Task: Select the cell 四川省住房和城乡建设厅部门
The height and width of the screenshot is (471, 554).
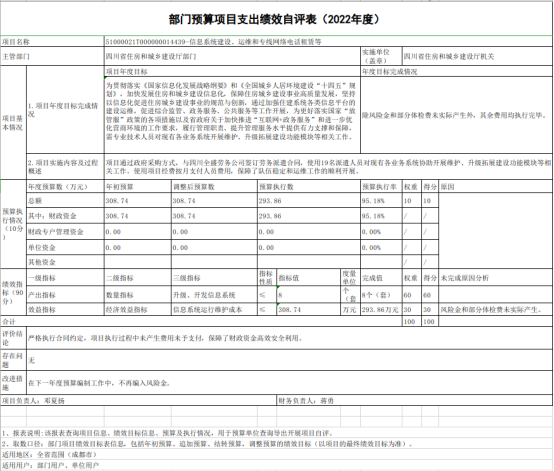Action: coord(232,56)
